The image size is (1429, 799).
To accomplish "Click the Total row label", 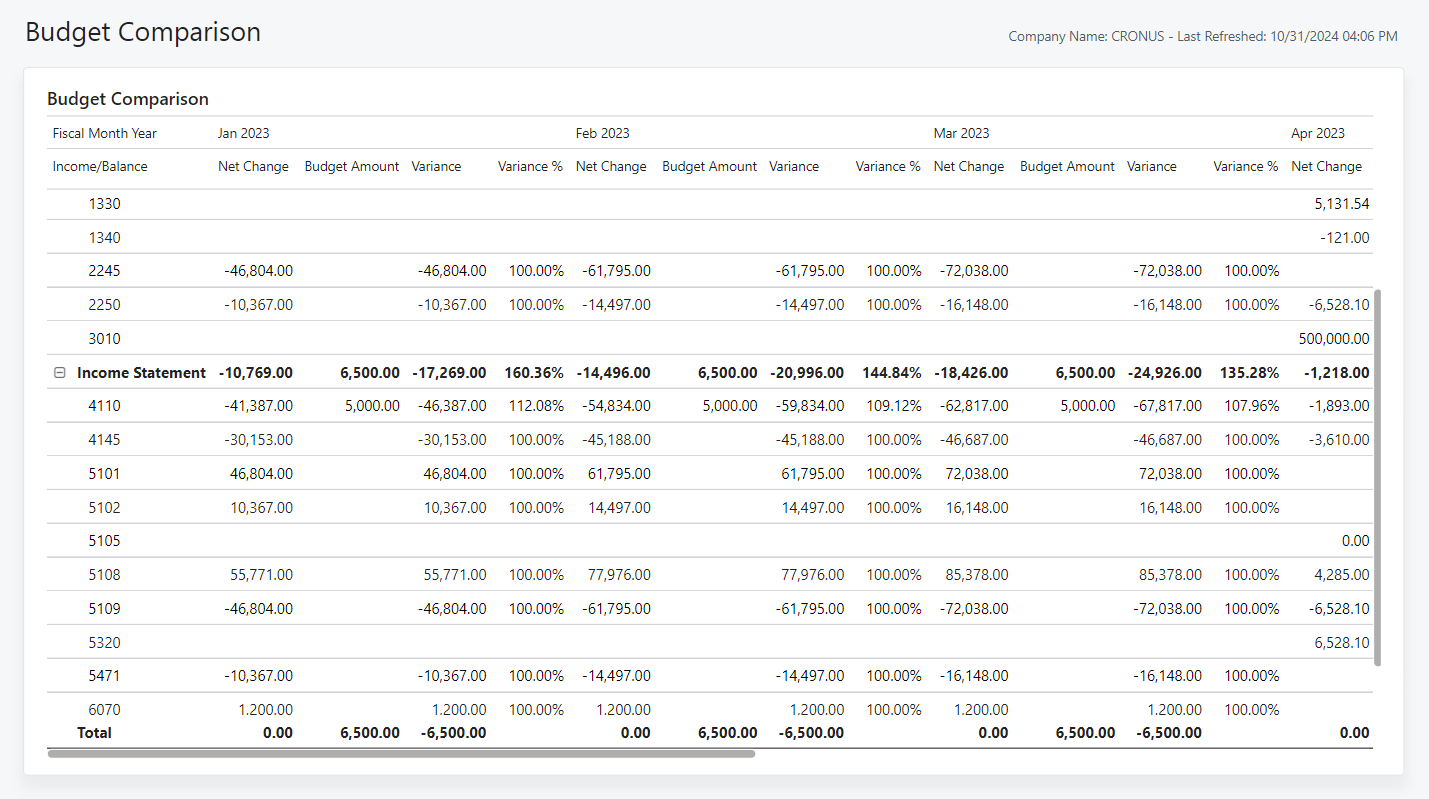I will pos(94,732).
